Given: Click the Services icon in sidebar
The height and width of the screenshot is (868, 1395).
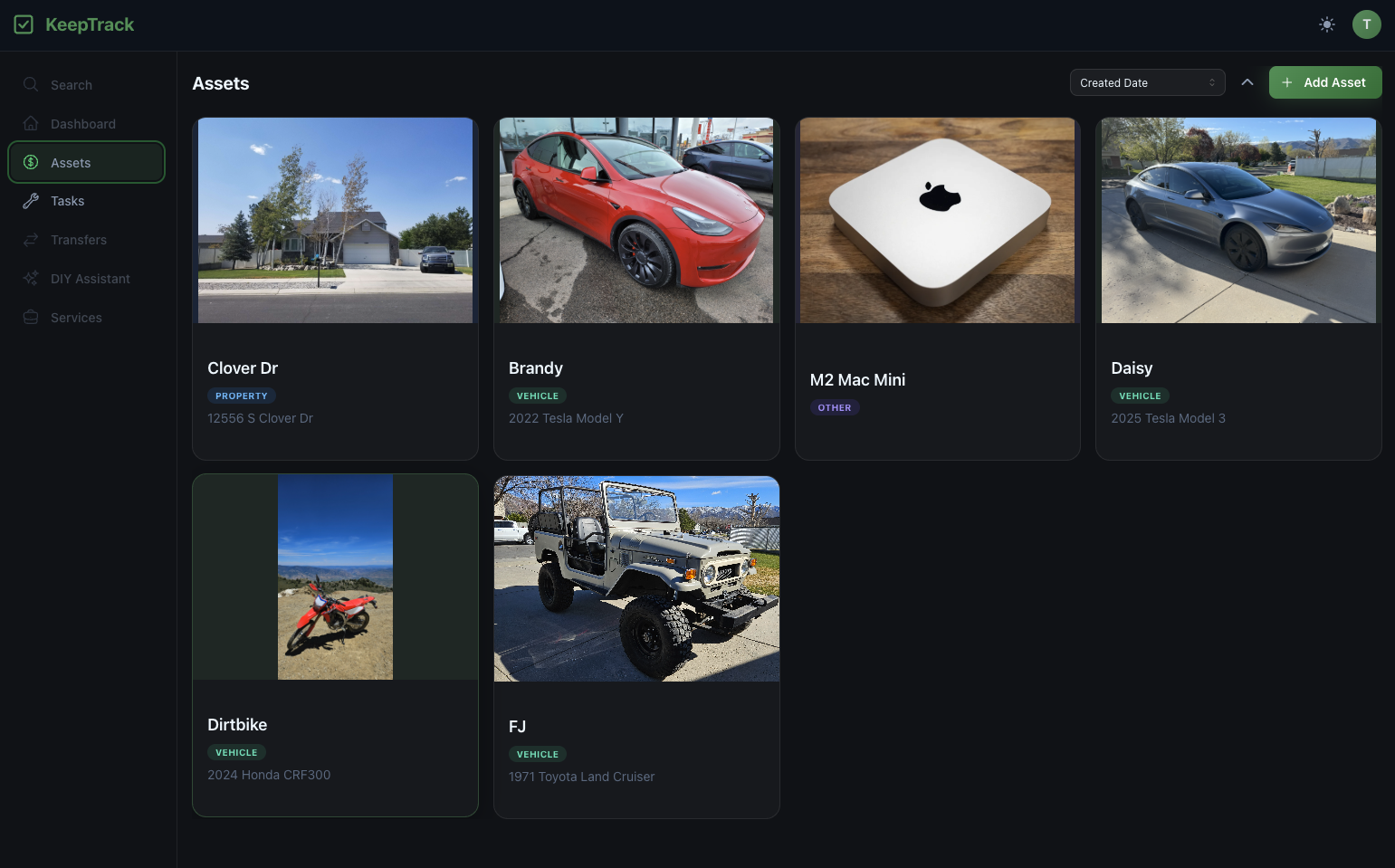Looking at the screenshot, I should point(31,318).
